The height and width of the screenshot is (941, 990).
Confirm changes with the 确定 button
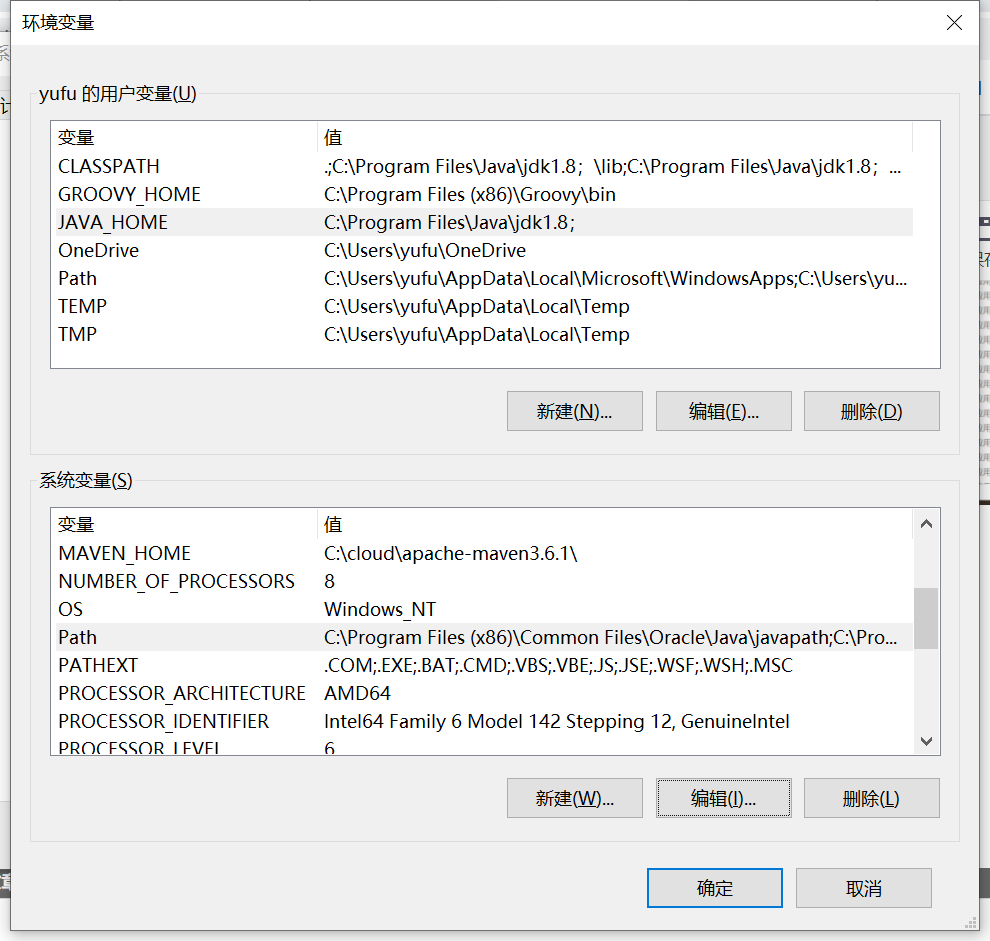(714, 888)
